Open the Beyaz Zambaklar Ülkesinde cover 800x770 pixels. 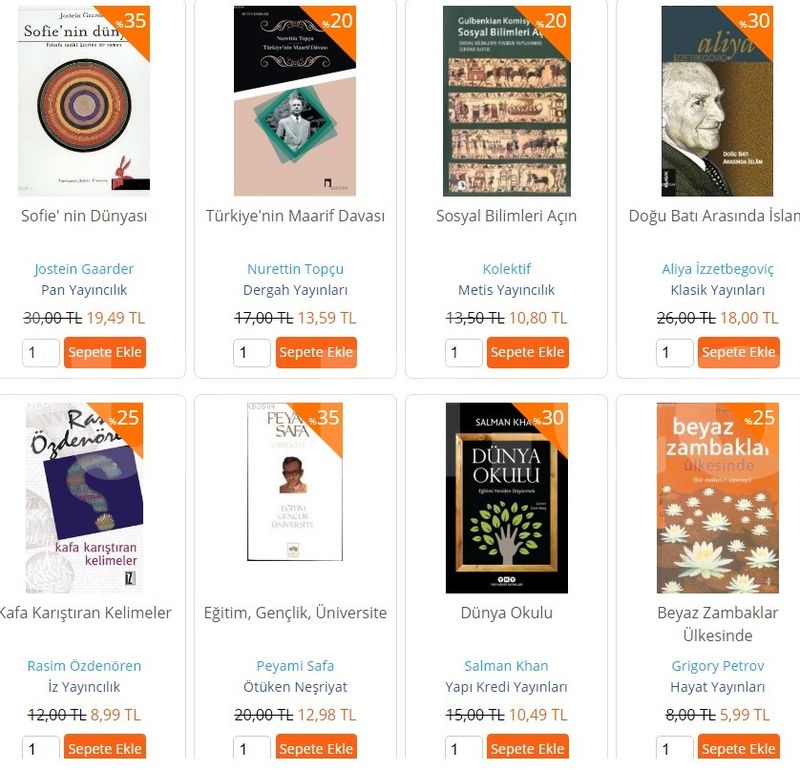(x=717, y=498)
